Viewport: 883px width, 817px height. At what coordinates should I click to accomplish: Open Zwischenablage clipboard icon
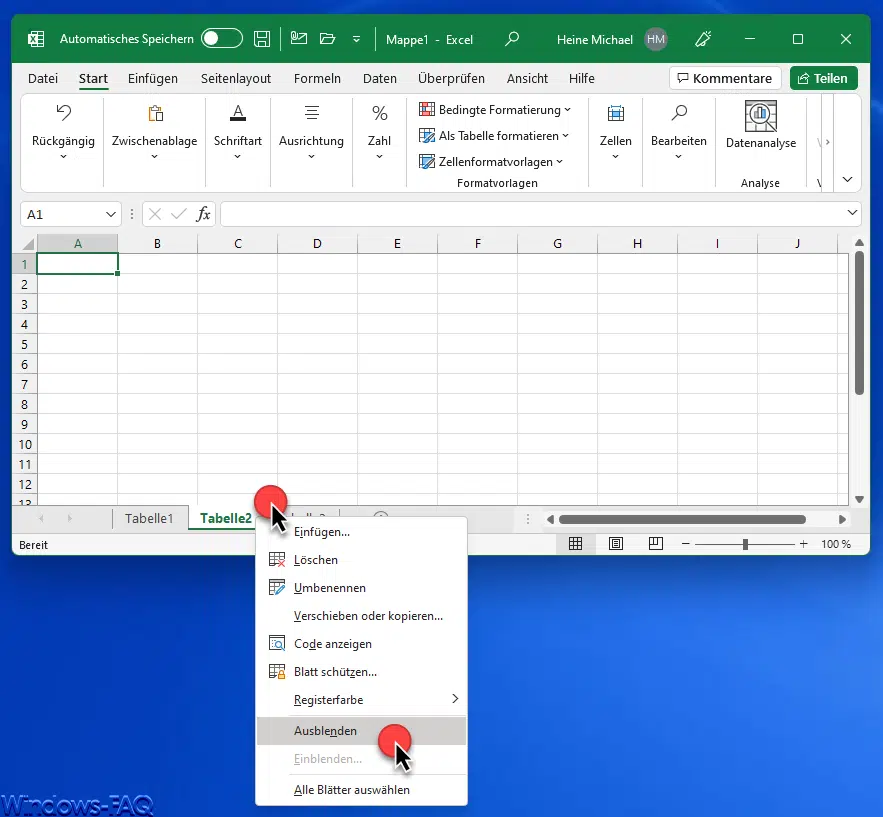coord(155,113)
